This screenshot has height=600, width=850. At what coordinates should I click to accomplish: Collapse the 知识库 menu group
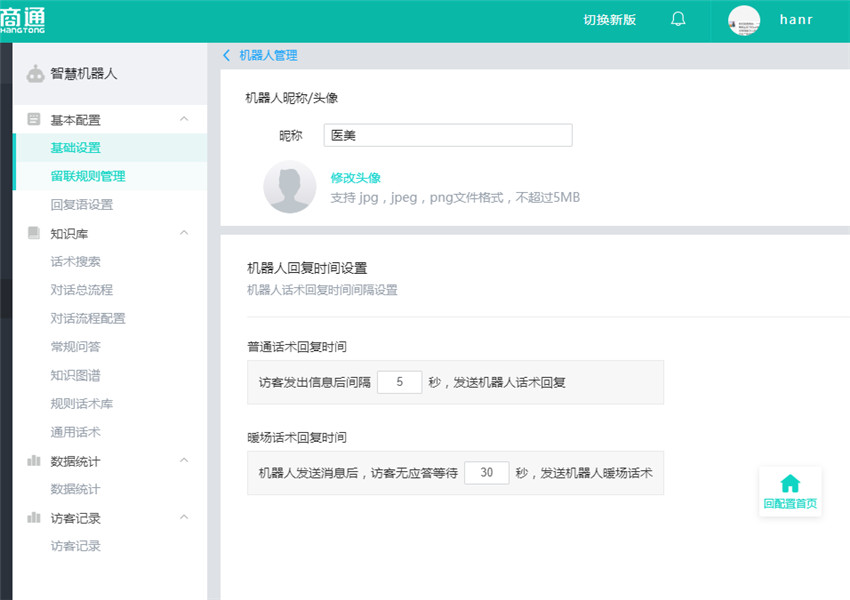pyautogui.click(x=184, y=234)
